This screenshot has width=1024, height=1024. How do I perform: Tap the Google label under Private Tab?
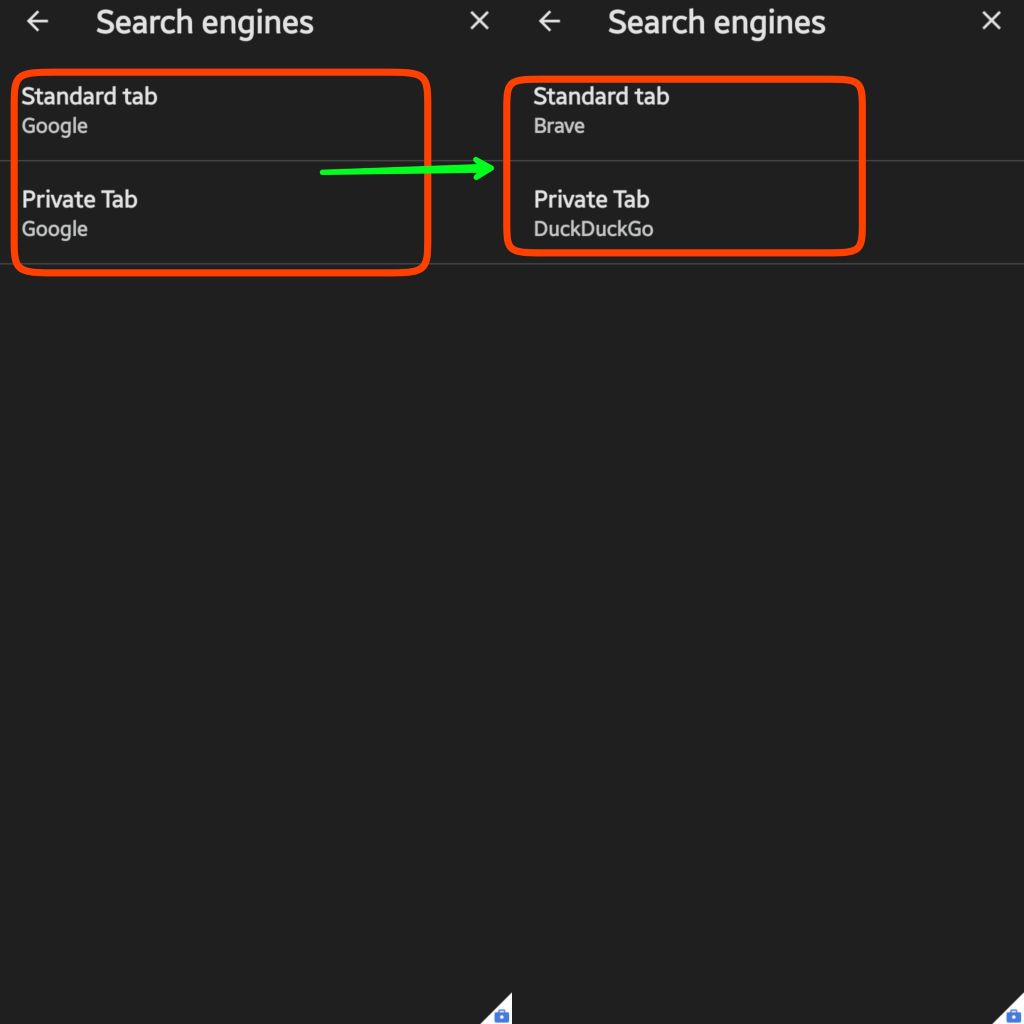(55, 229)
